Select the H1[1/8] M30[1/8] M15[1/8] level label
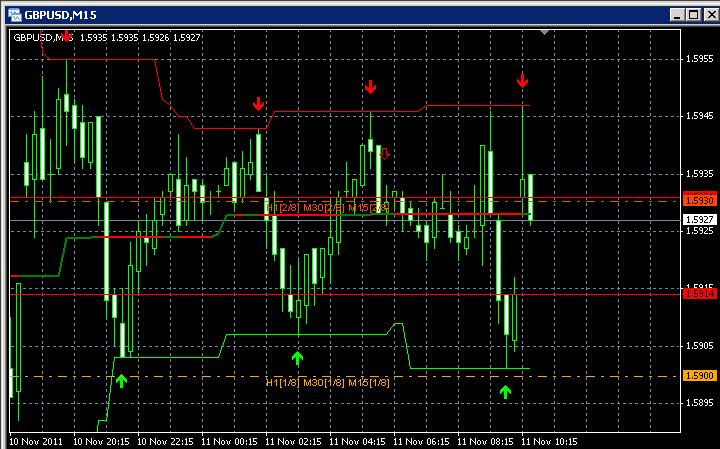Image resolution: width=720 pixels, height=449 pixels. pyautogui.click(x=328, y=382)
